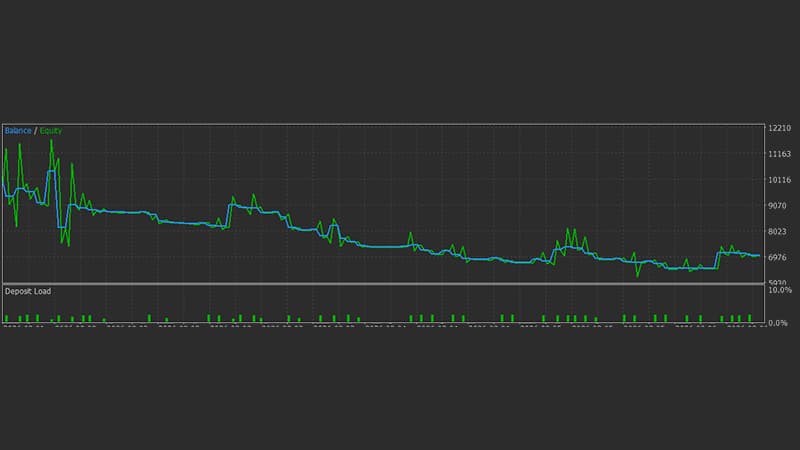Click the 0.0% deposit load label
Viewport: 800px width, 450px height.
(778, 323)
